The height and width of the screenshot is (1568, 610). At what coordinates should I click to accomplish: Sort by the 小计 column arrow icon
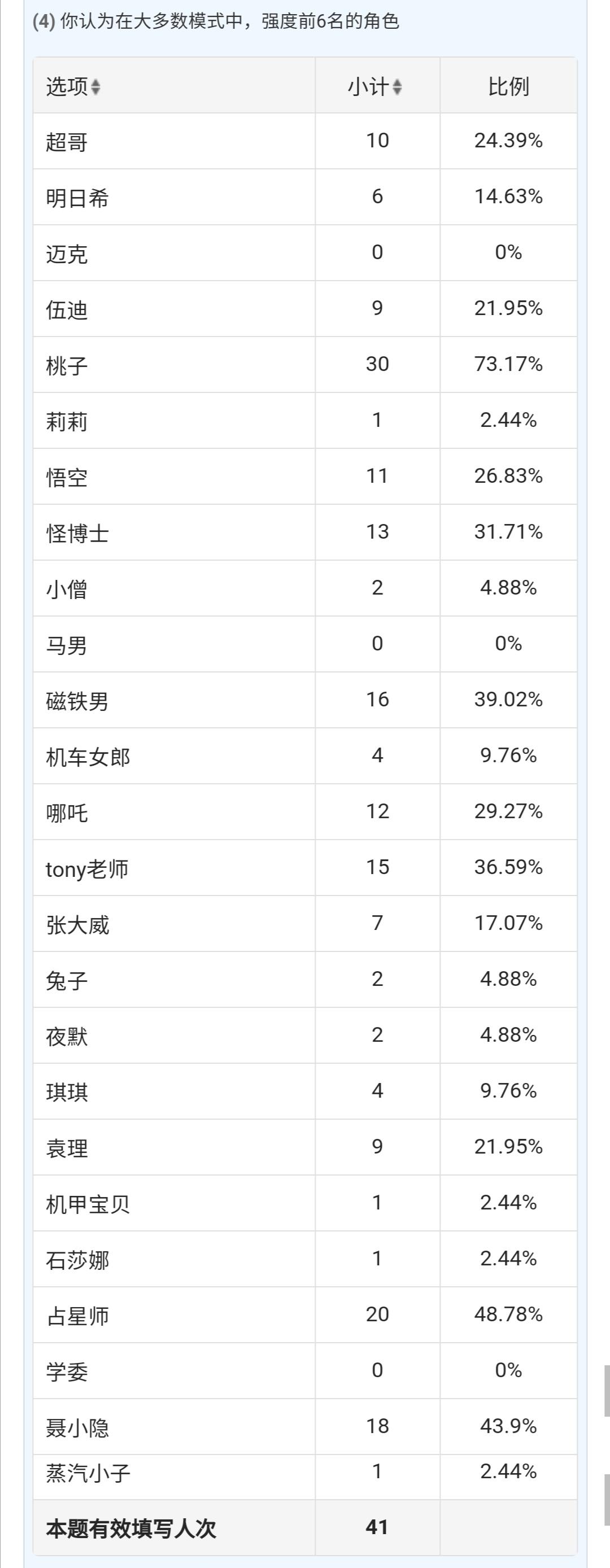[x=397, y=87]
